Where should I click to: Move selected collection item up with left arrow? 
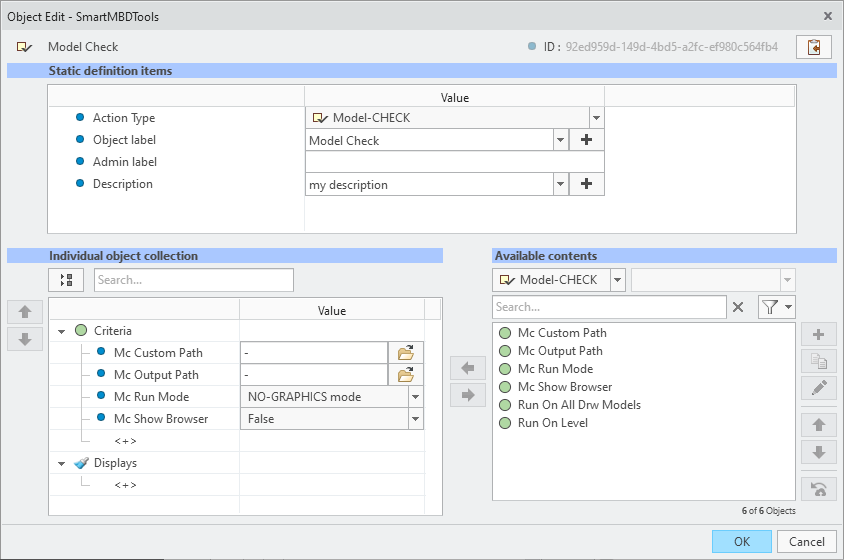pyautogui.click(x=25, y=312)
